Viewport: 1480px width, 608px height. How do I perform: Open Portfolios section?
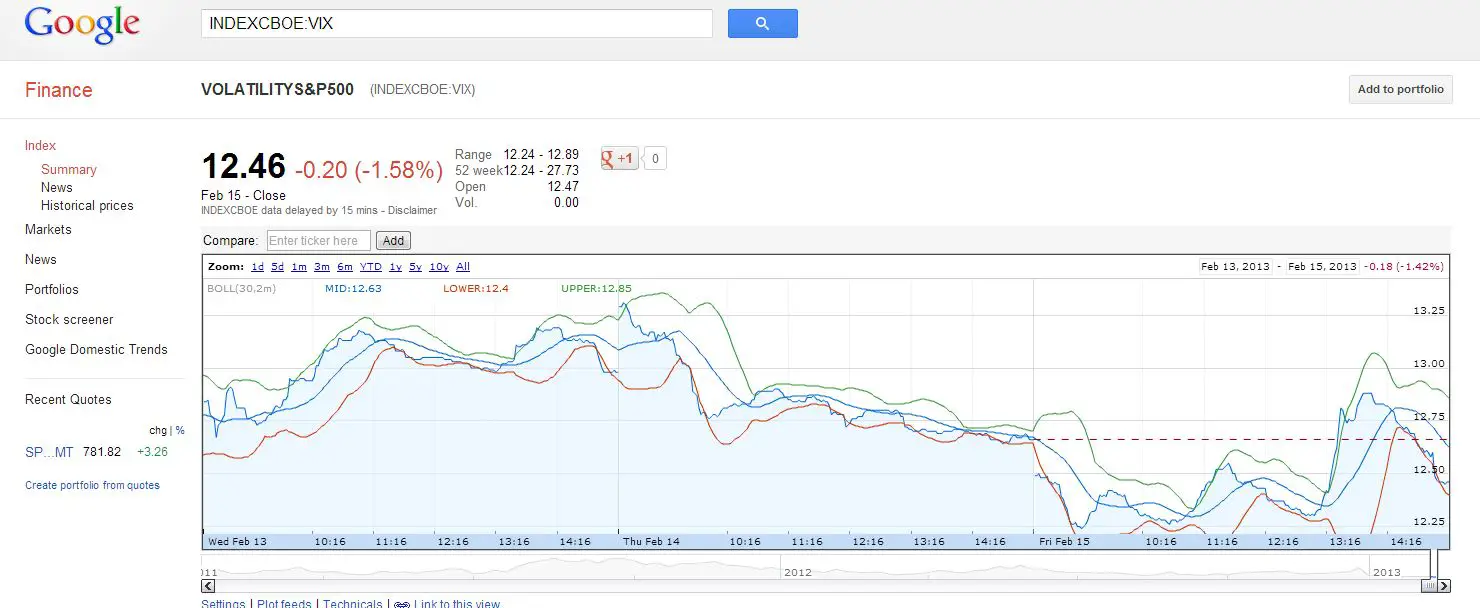point(52,289)
